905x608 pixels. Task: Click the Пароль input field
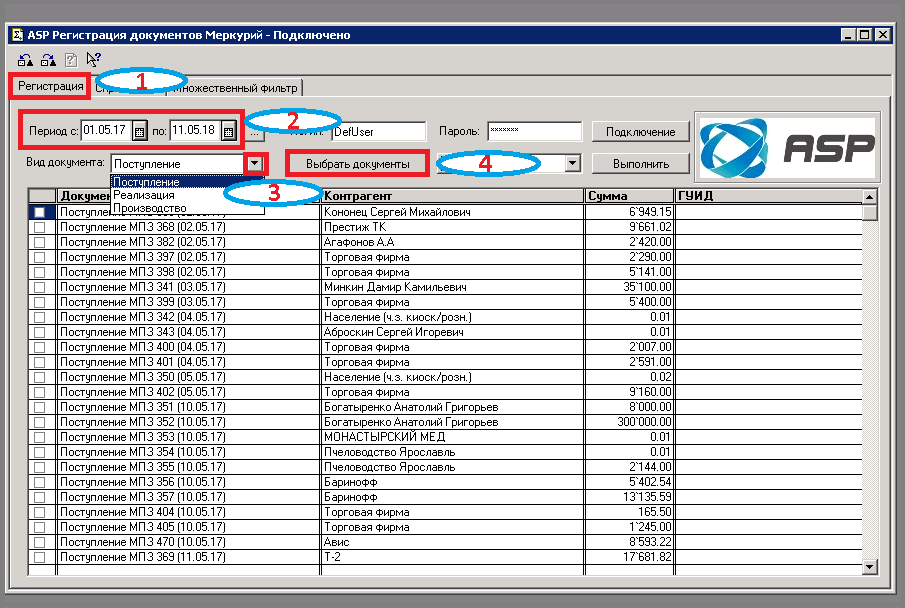[x=534, y=131]
